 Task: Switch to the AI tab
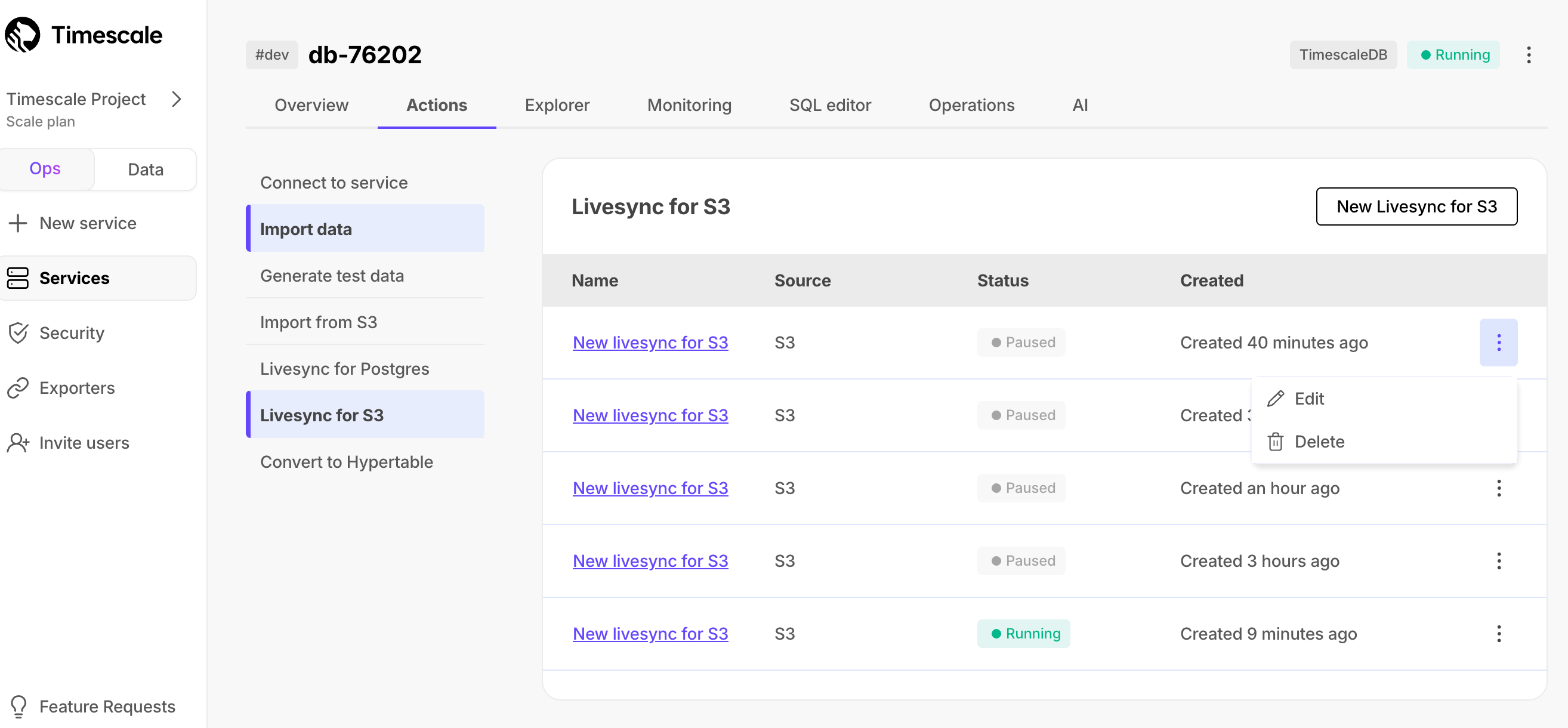tap(1080, 105)
